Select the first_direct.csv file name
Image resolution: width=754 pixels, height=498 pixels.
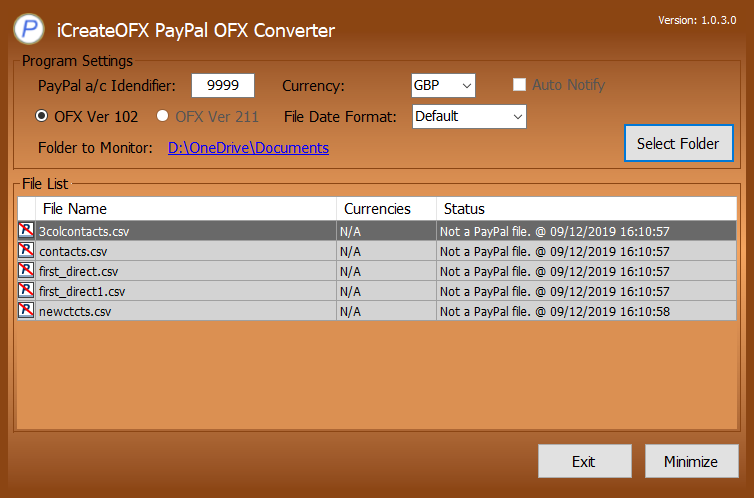coord(78,272)
